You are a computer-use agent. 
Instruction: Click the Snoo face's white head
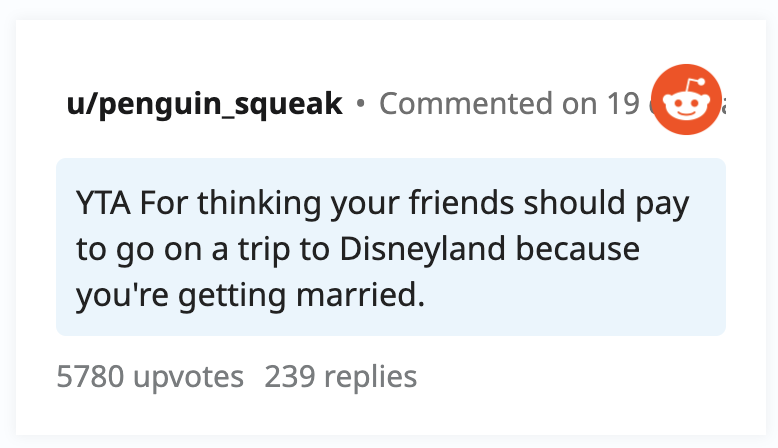[686, 106]
